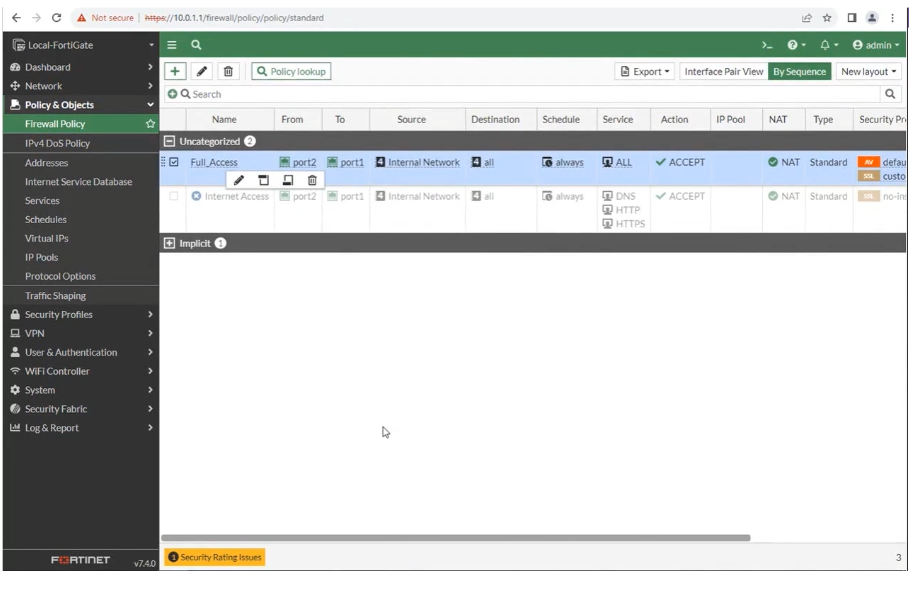Expand the Implicit section
The image size is (915, 589).
[169, 243]
